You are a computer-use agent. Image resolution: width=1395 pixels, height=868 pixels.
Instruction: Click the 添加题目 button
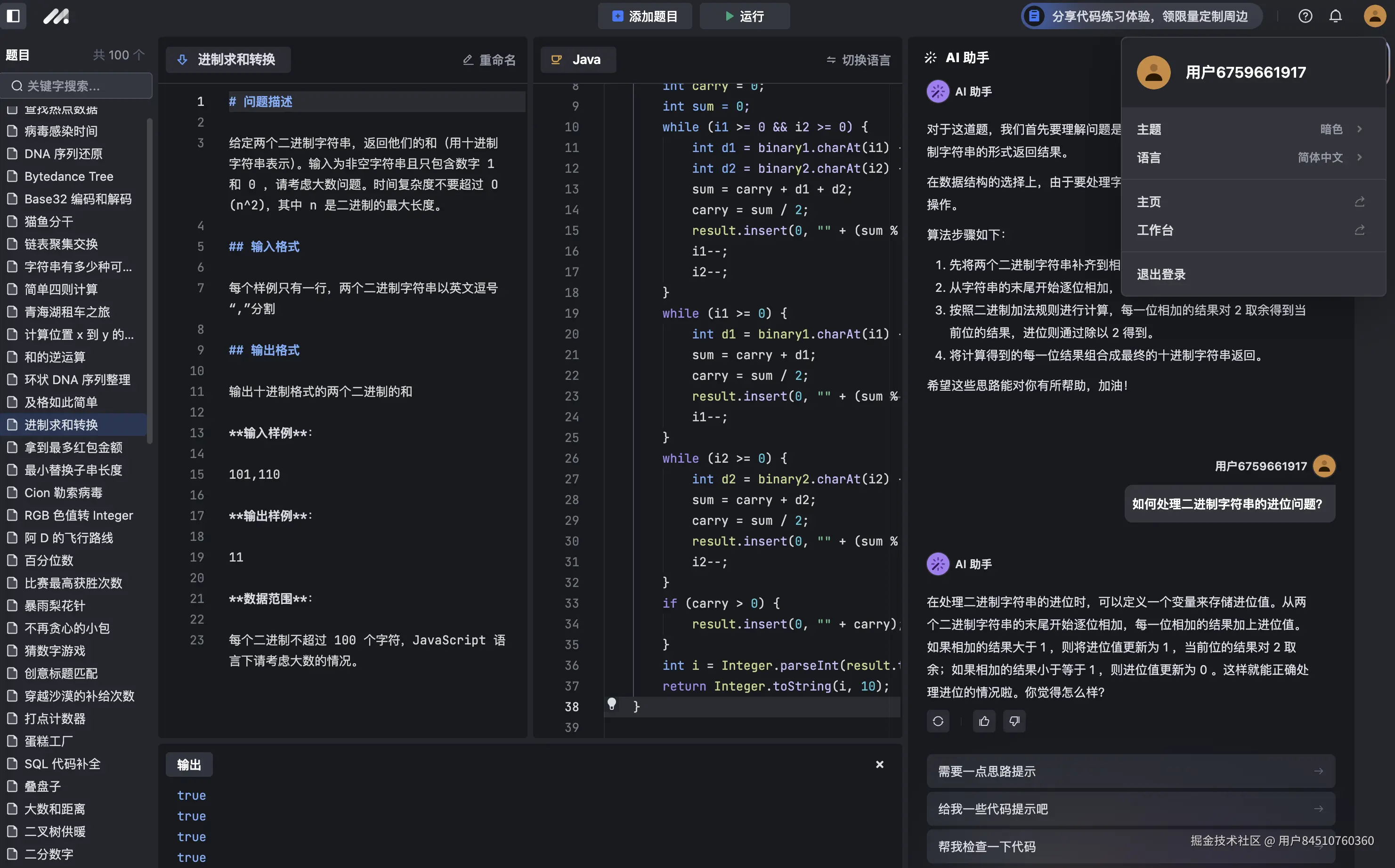pyautogui.click(x=644, y=16)
